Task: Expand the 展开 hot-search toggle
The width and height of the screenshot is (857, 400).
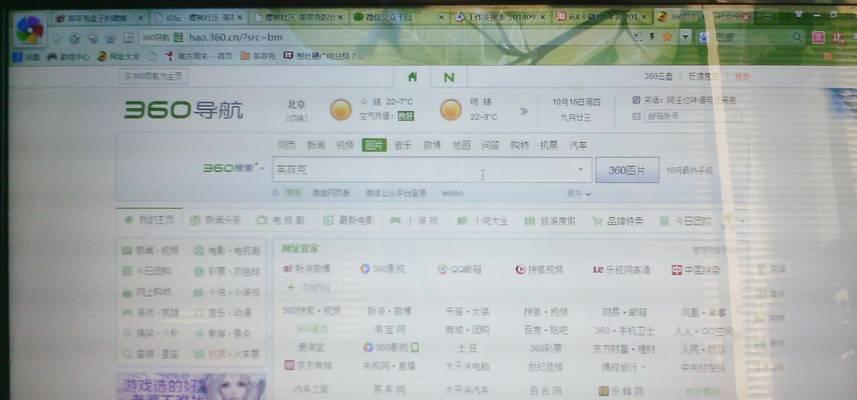Action: [x=579, y=193]
